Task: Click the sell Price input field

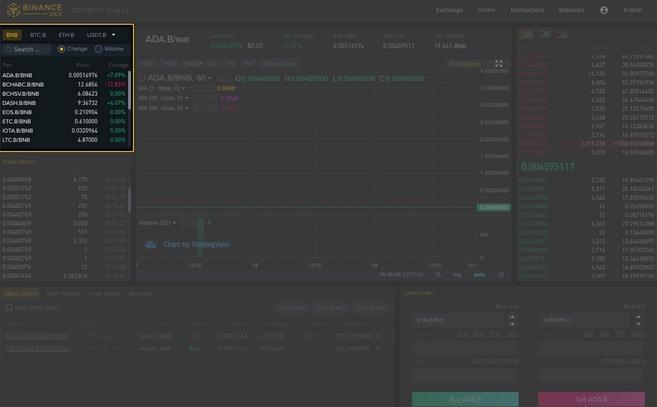Action: click(585, 320)
